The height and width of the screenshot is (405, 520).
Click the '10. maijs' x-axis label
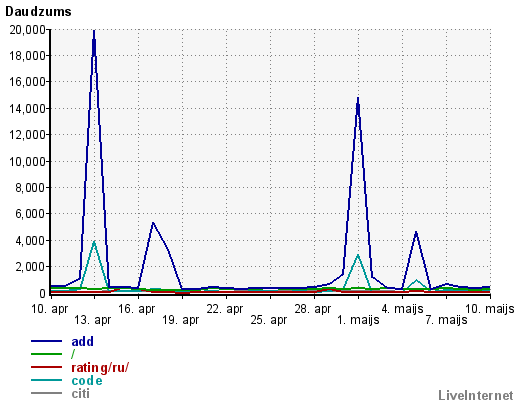[489, 309]
